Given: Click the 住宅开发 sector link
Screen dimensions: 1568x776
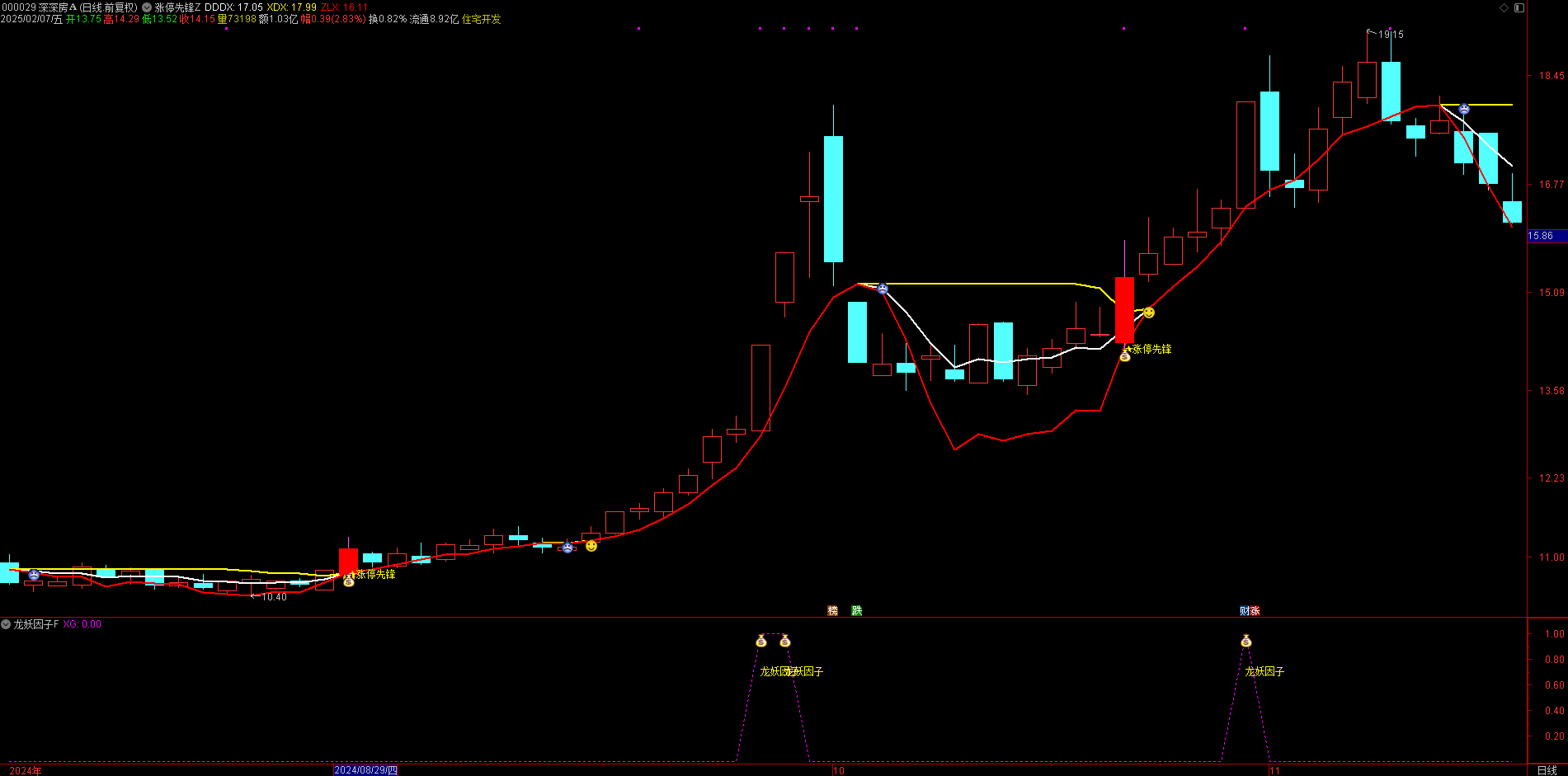Looking at the screenshot, I should 482,19.
